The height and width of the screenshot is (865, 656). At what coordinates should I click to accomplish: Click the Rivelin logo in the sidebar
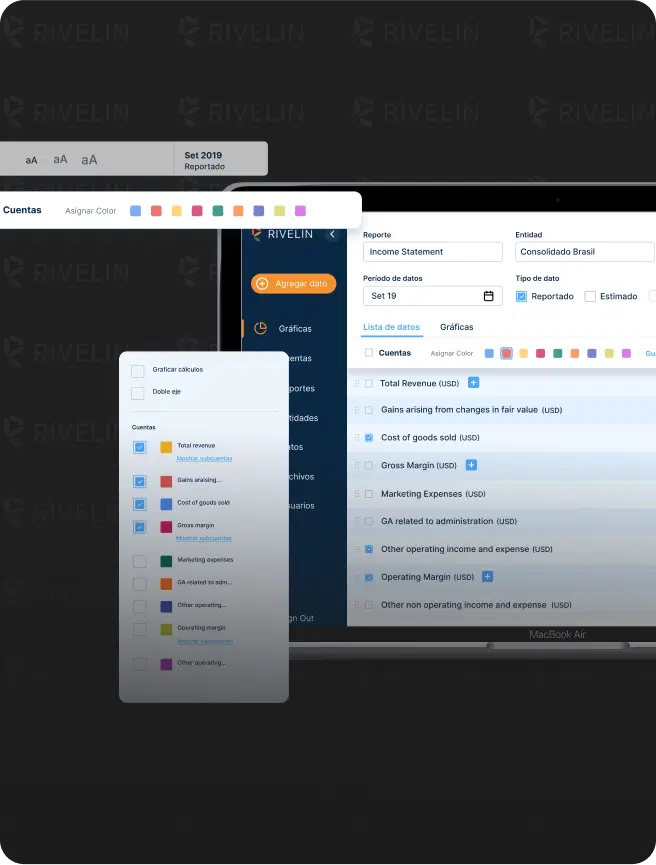[x=282, y=234]
